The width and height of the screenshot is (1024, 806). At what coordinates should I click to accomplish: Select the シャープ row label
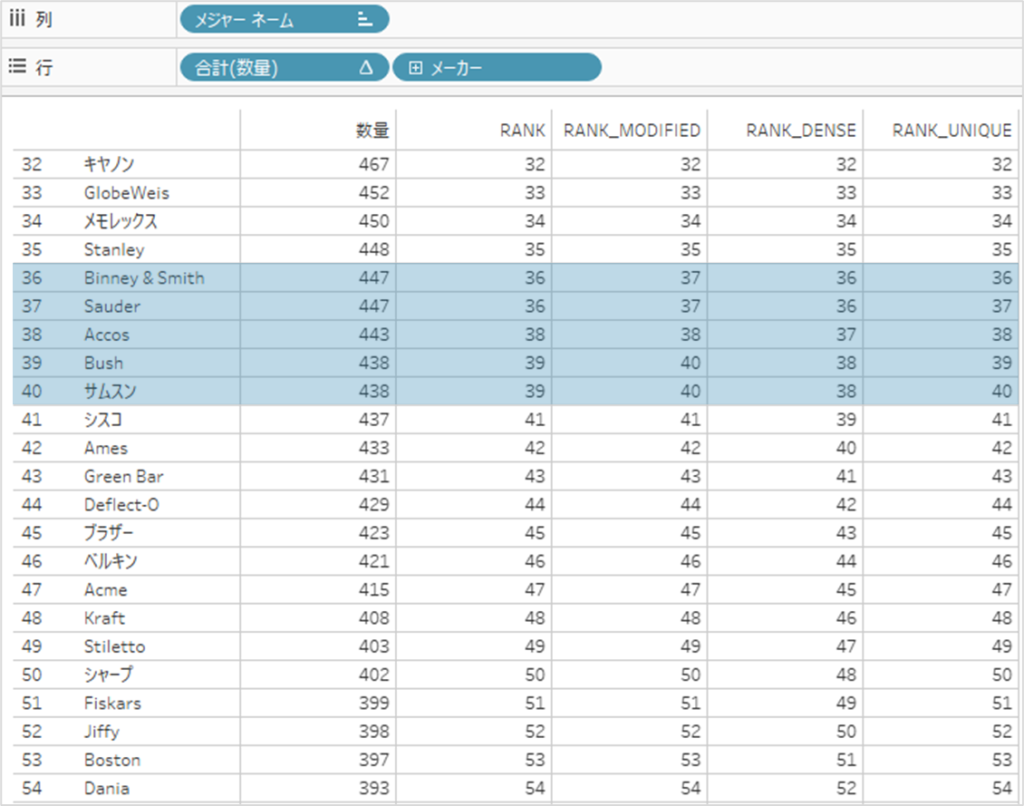[x=108, y=675]
